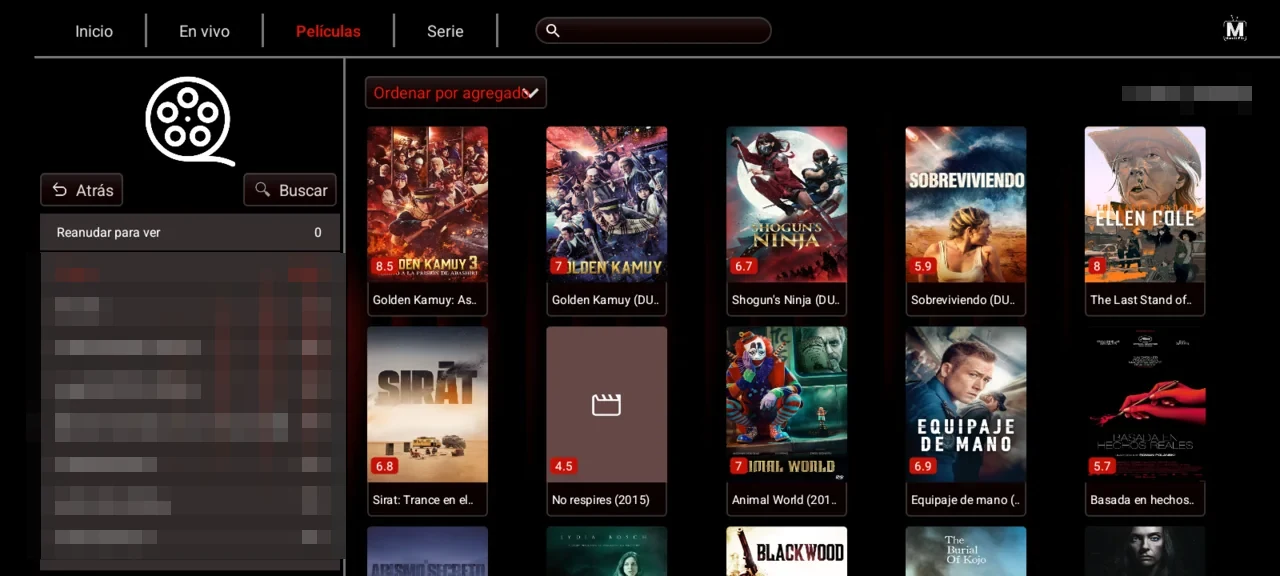Screen dimensions: 1280x576
Task: Click the top search input field
Action: coord(653,31)
